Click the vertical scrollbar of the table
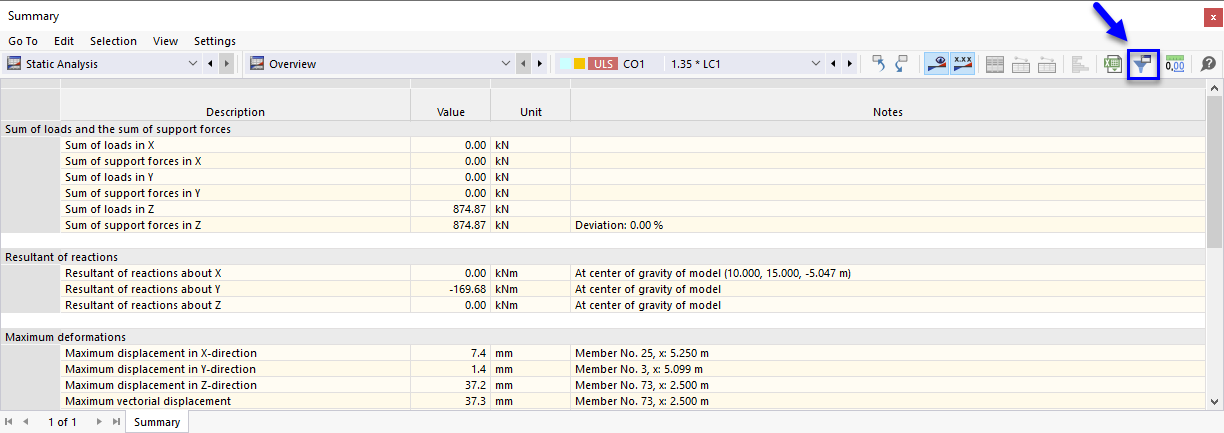Screen dimensions: 1224x433 [x=1214, y=170]
